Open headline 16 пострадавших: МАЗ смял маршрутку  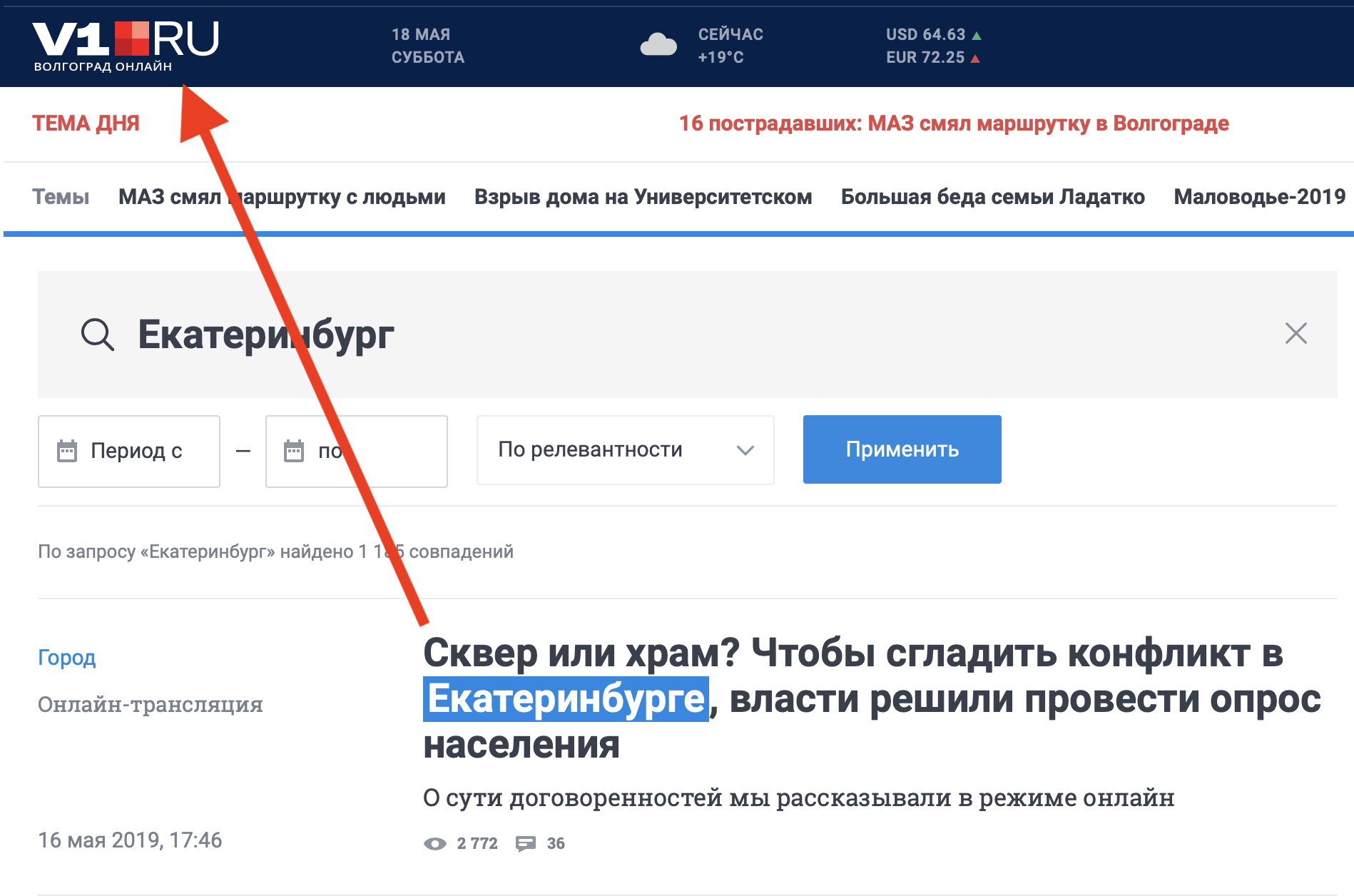point(954,123)
